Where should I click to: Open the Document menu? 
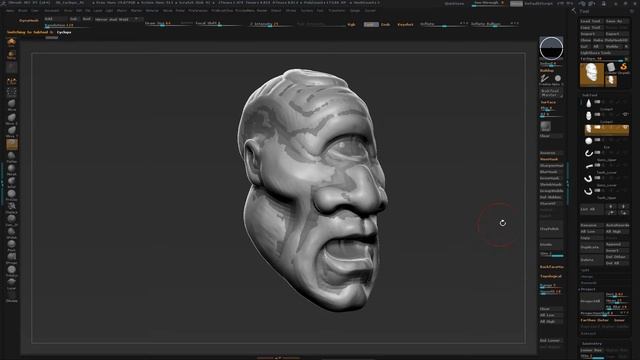52,11
